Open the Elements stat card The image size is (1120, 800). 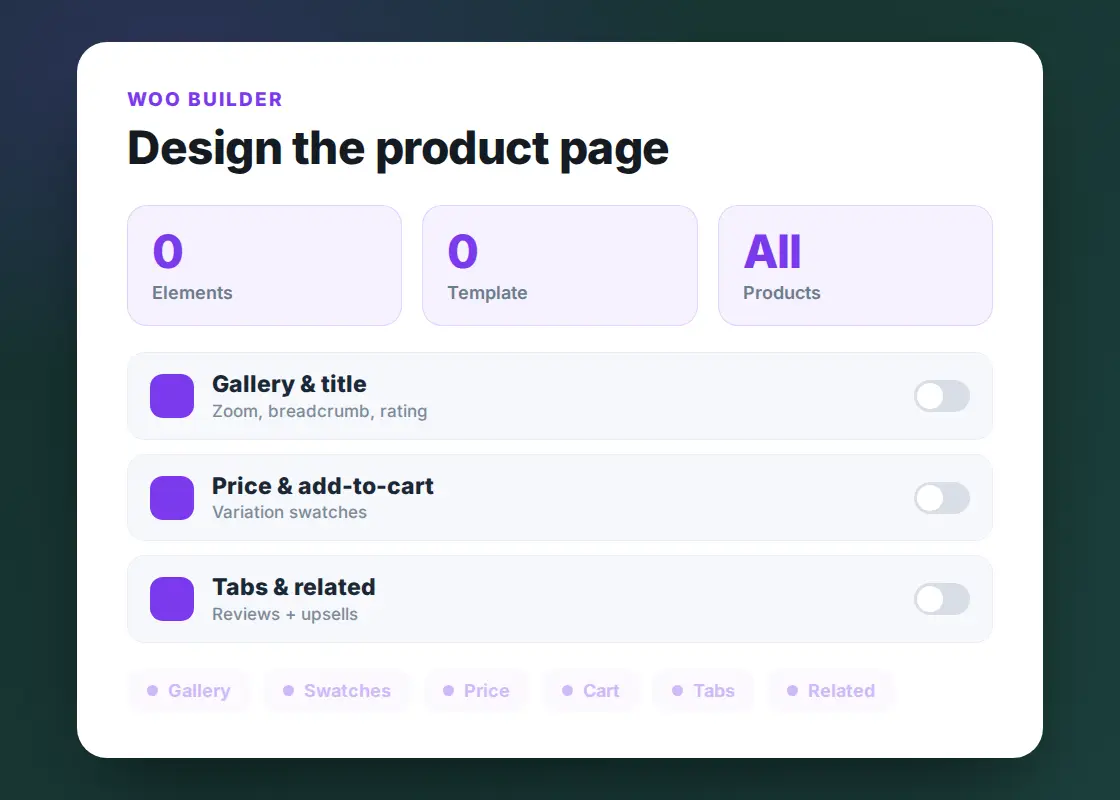pyautogui.click(x=264, y=266)
